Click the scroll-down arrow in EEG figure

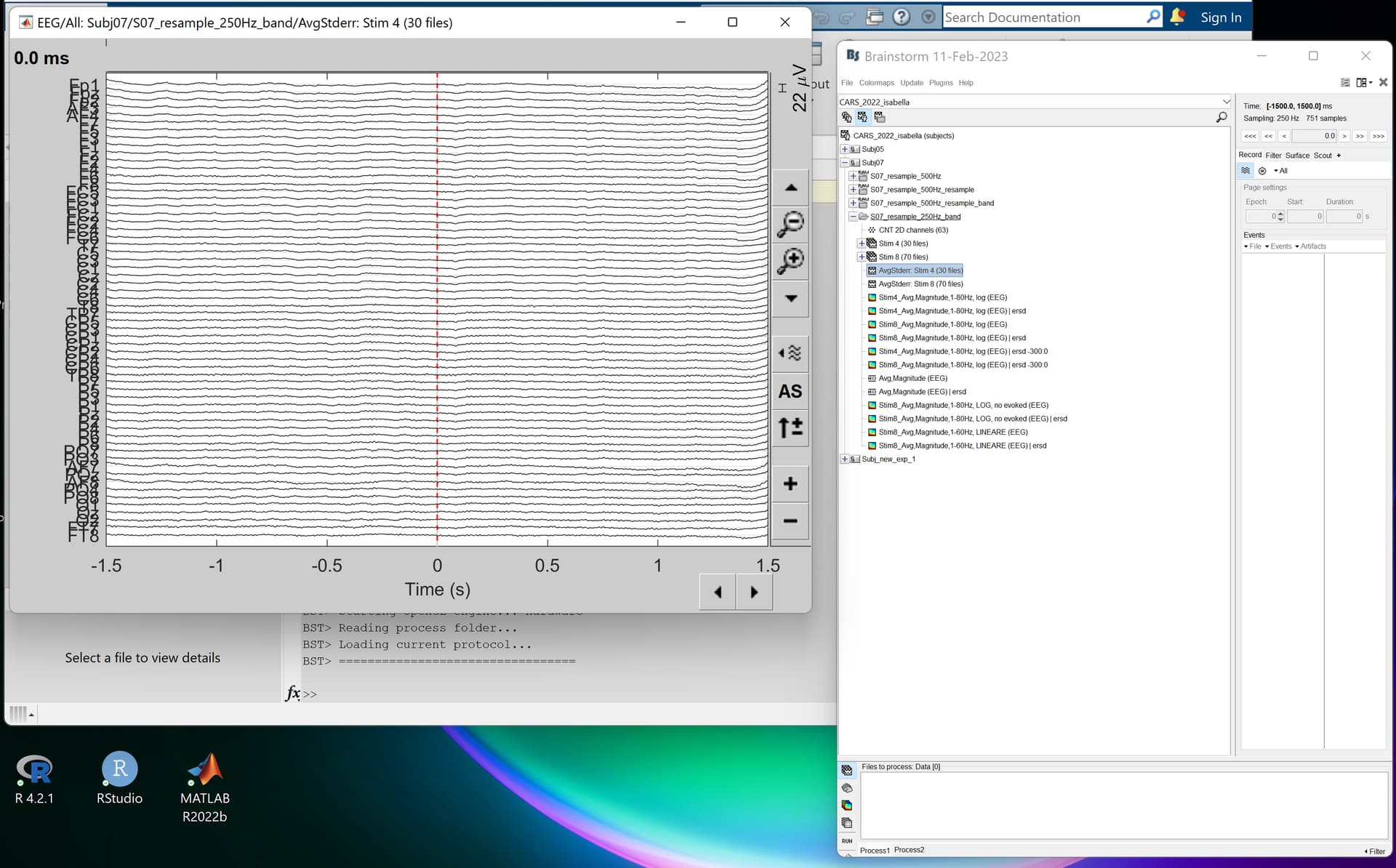tap(790, 298)
